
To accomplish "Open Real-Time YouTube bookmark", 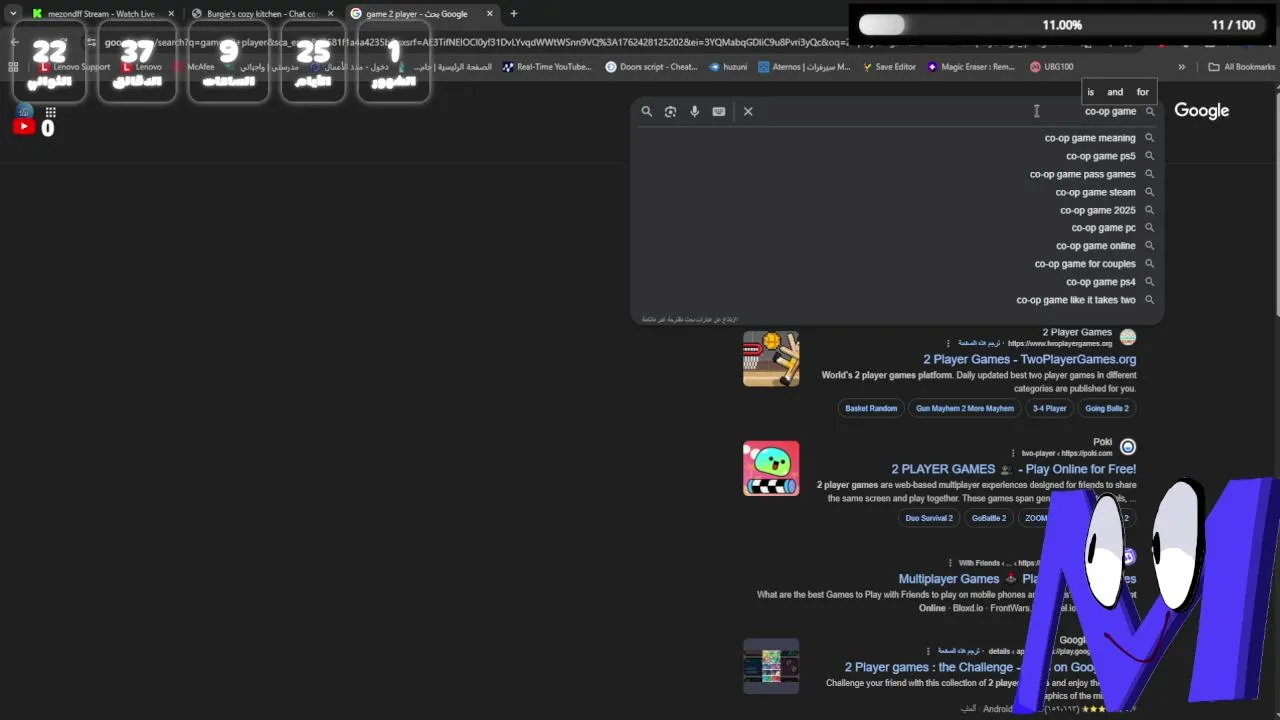I will 547,67.
